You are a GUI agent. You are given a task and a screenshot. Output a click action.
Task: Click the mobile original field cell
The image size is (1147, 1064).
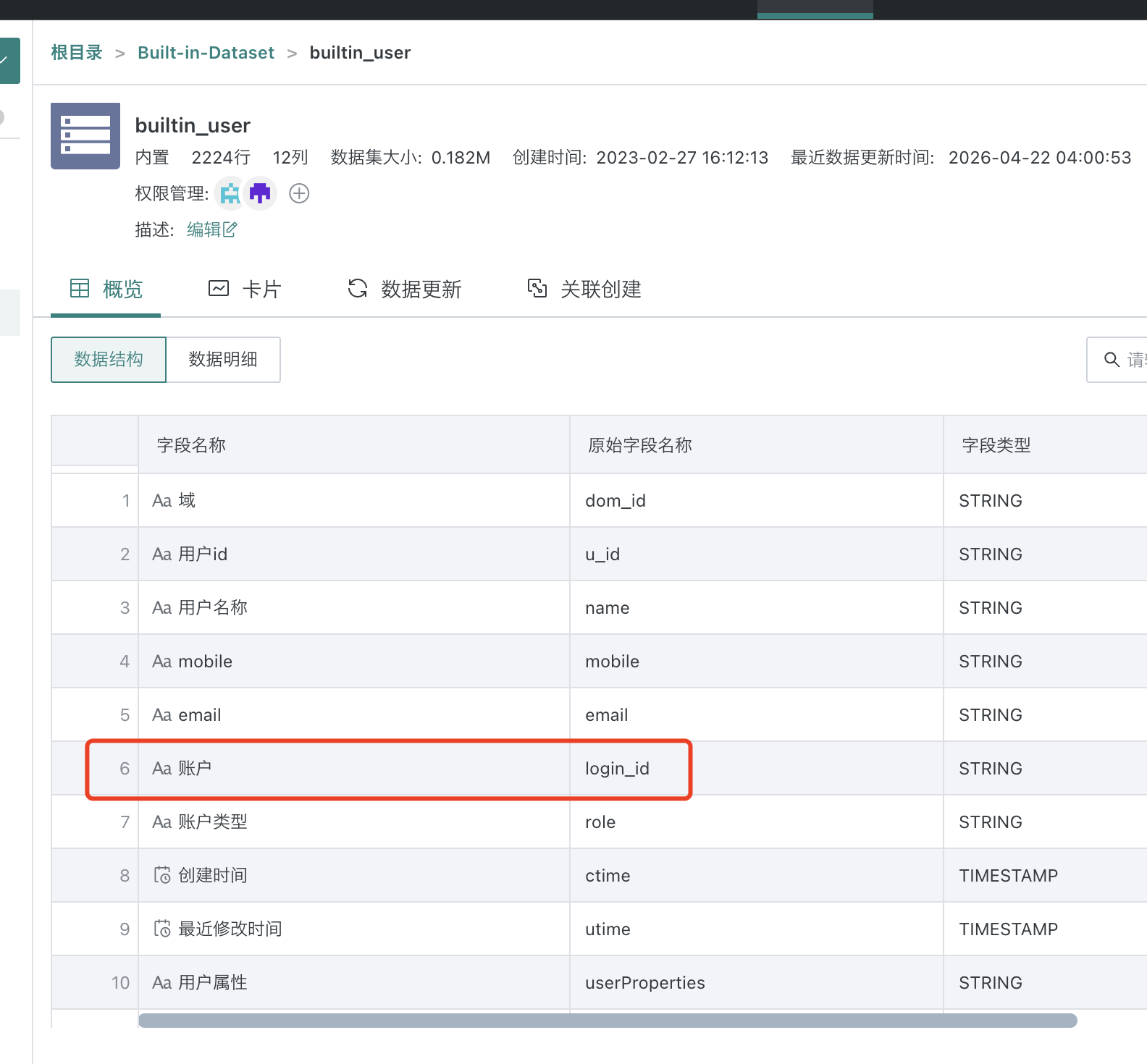click(757, 662)
